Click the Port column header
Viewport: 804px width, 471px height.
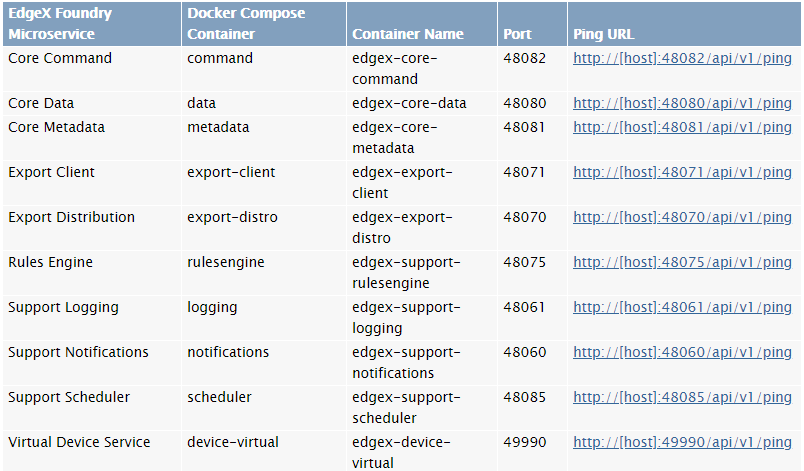click(x=532, y=24)
